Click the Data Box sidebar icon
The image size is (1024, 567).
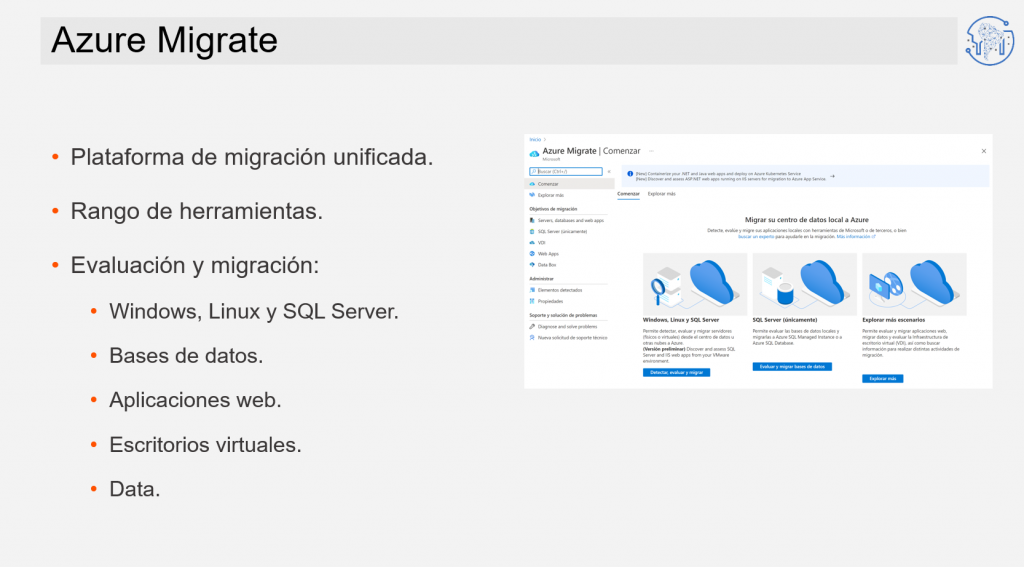click(532, 265)
